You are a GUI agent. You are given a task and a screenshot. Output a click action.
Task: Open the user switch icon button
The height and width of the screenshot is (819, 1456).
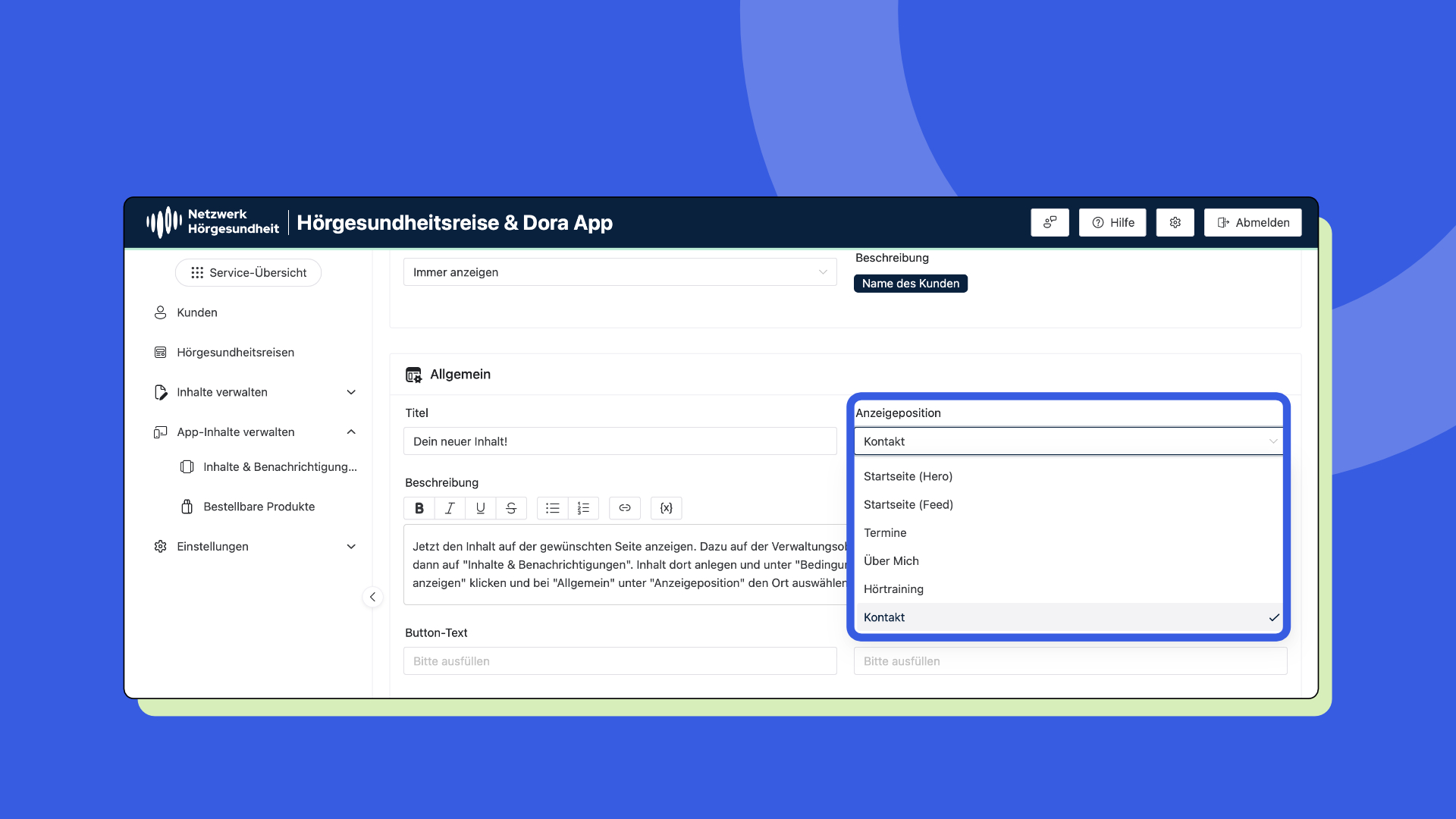pyautogui.click(x=1050, y=222)
